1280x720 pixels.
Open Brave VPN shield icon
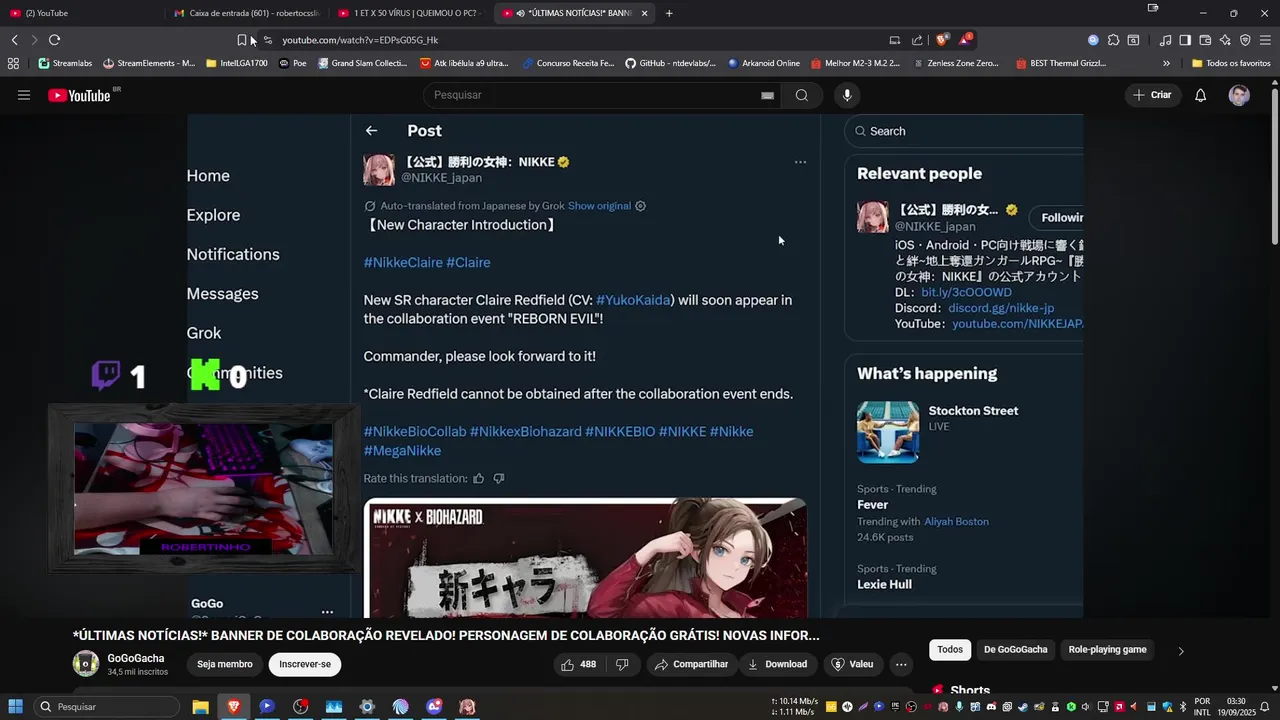(x=1245, y=40)
